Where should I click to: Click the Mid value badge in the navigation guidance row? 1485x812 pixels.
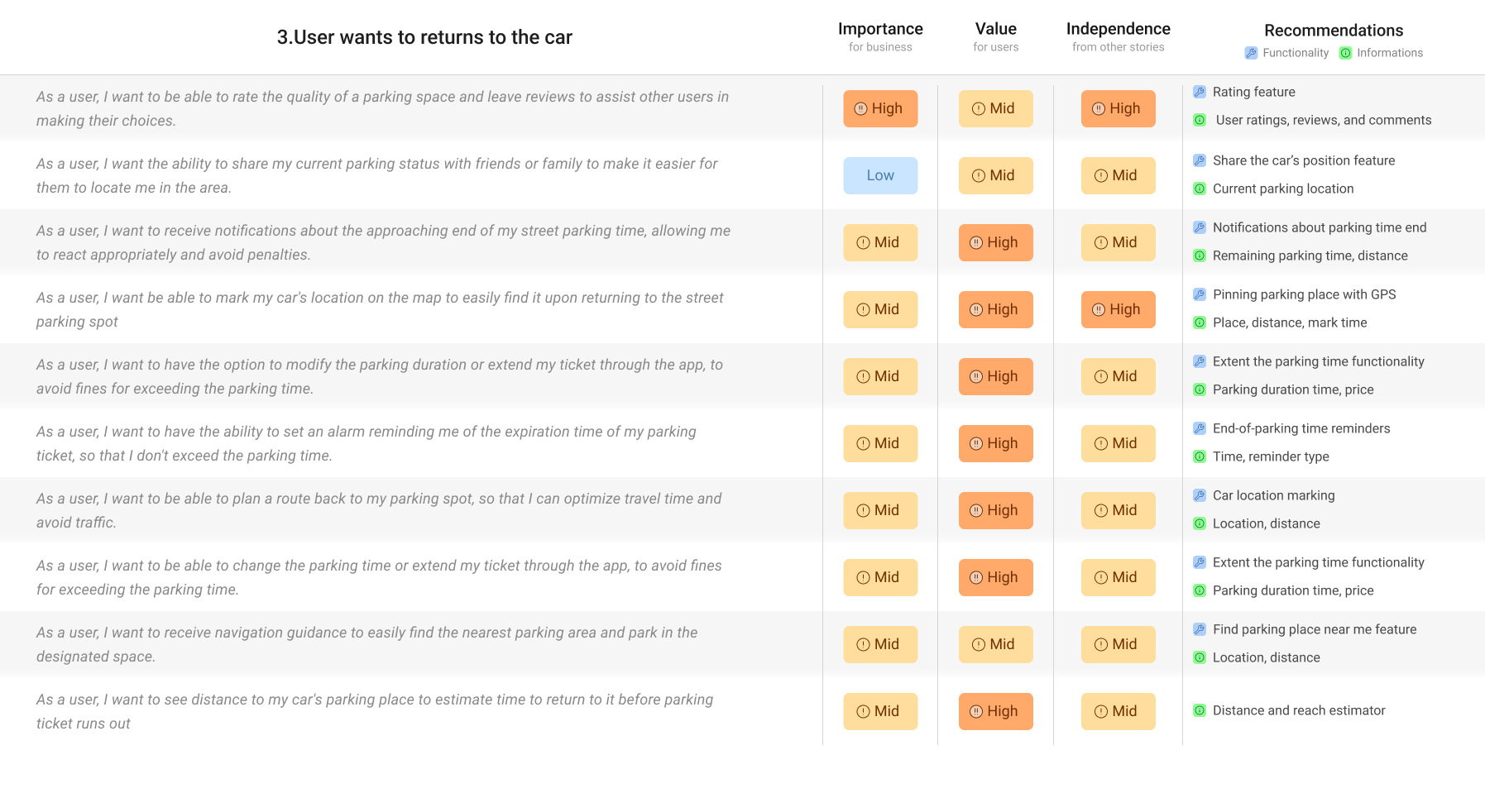995,644
